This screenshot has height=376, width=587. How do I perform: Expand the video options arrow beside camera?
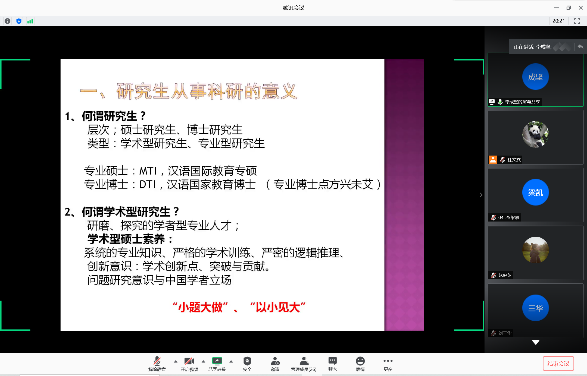pos(203,361)
